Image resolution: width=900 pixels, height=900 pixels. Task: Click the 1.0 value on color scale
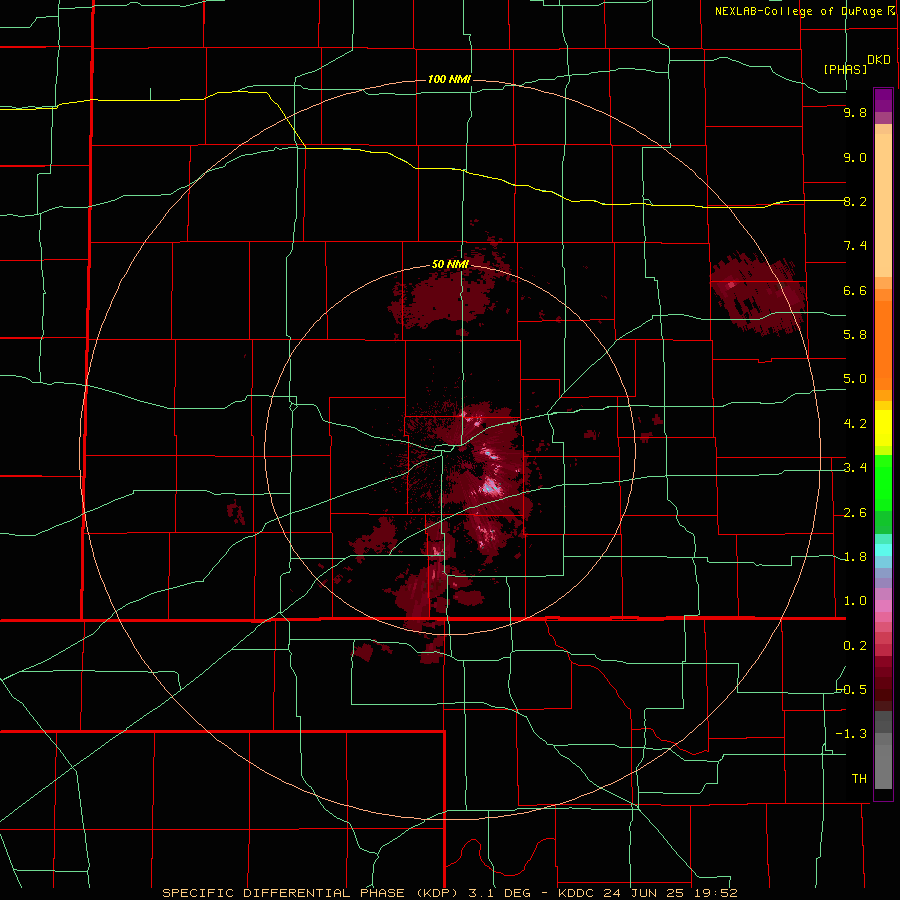[855, 601]
